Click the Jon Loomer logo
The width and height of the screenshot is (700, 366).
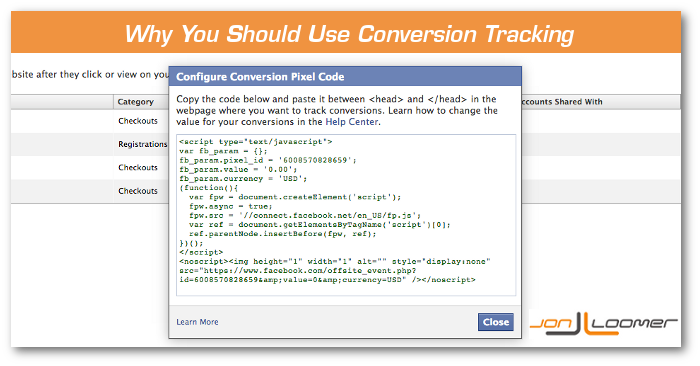pos(603,324)
